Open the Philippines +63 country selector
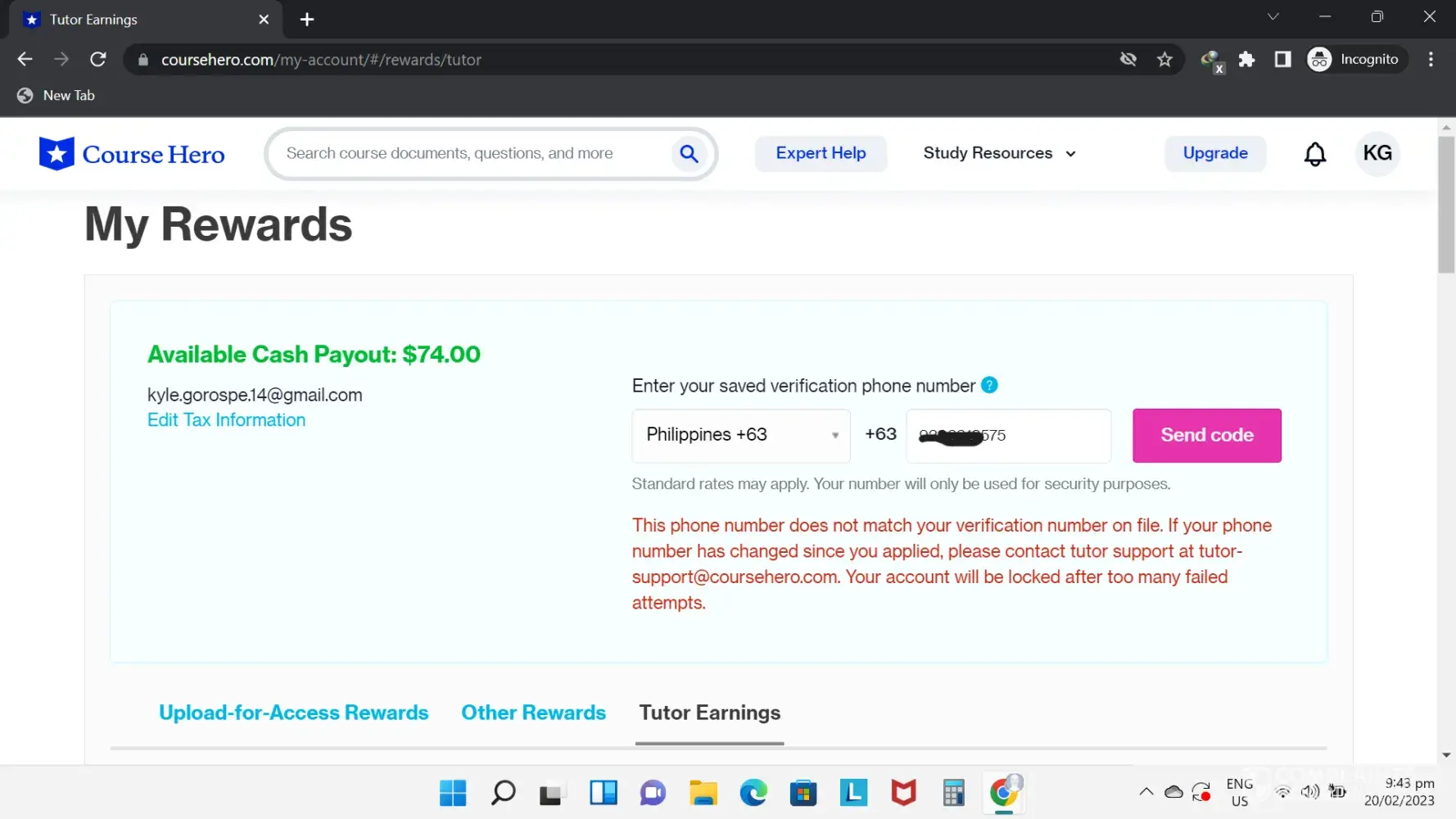Image resolution: width=1456 pixels, height=819 pixels. point(741,435)
